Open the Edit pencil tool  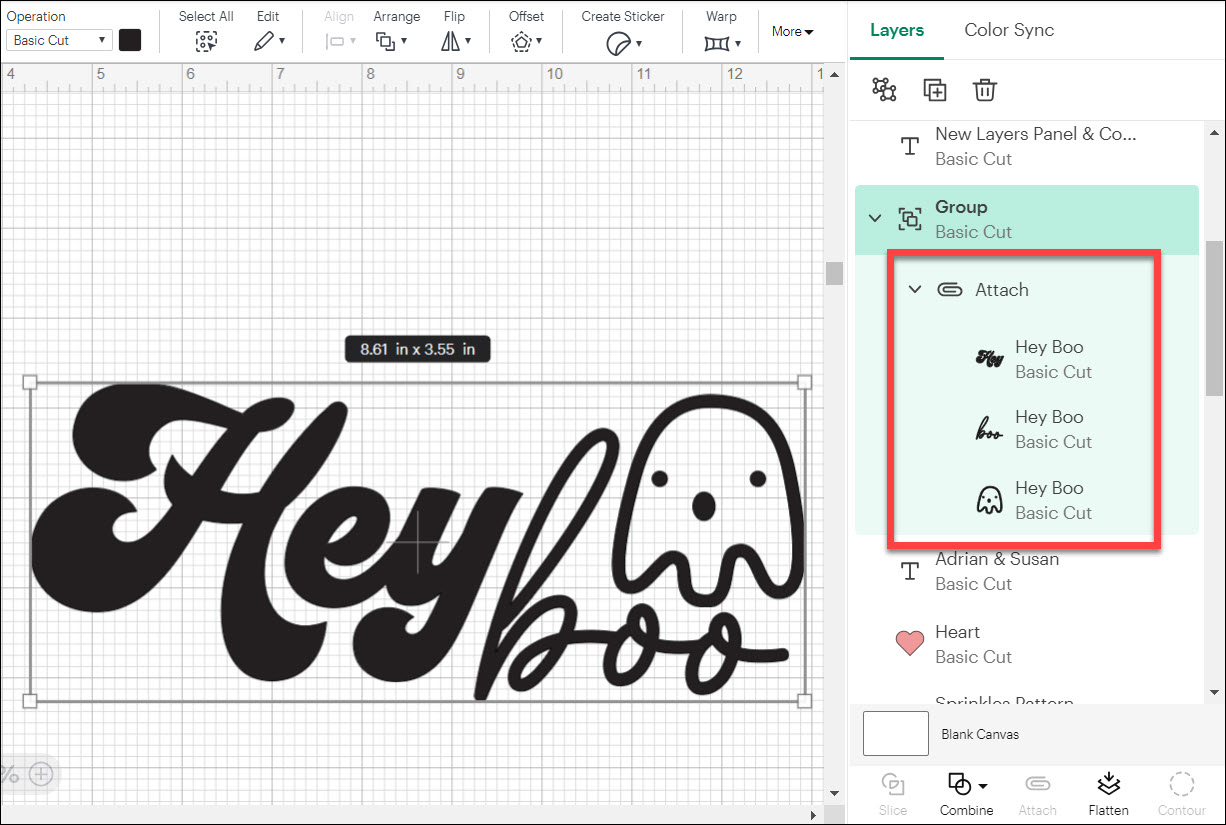coord(267,41)
